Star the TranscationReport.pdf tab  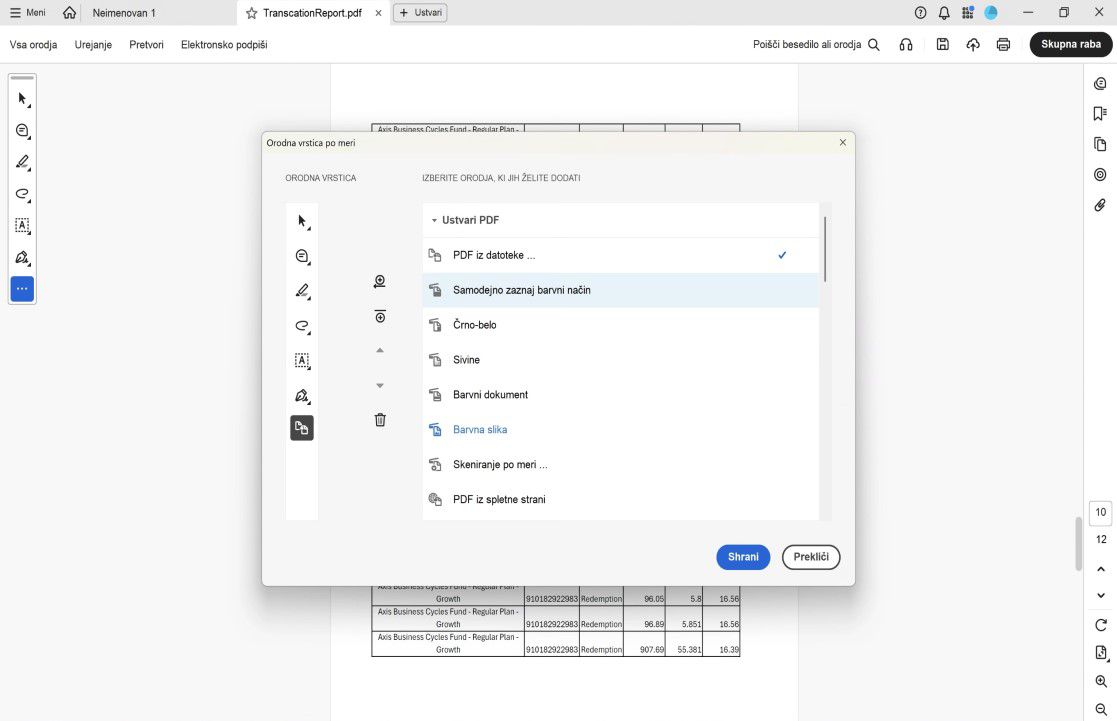coord(251,13)
